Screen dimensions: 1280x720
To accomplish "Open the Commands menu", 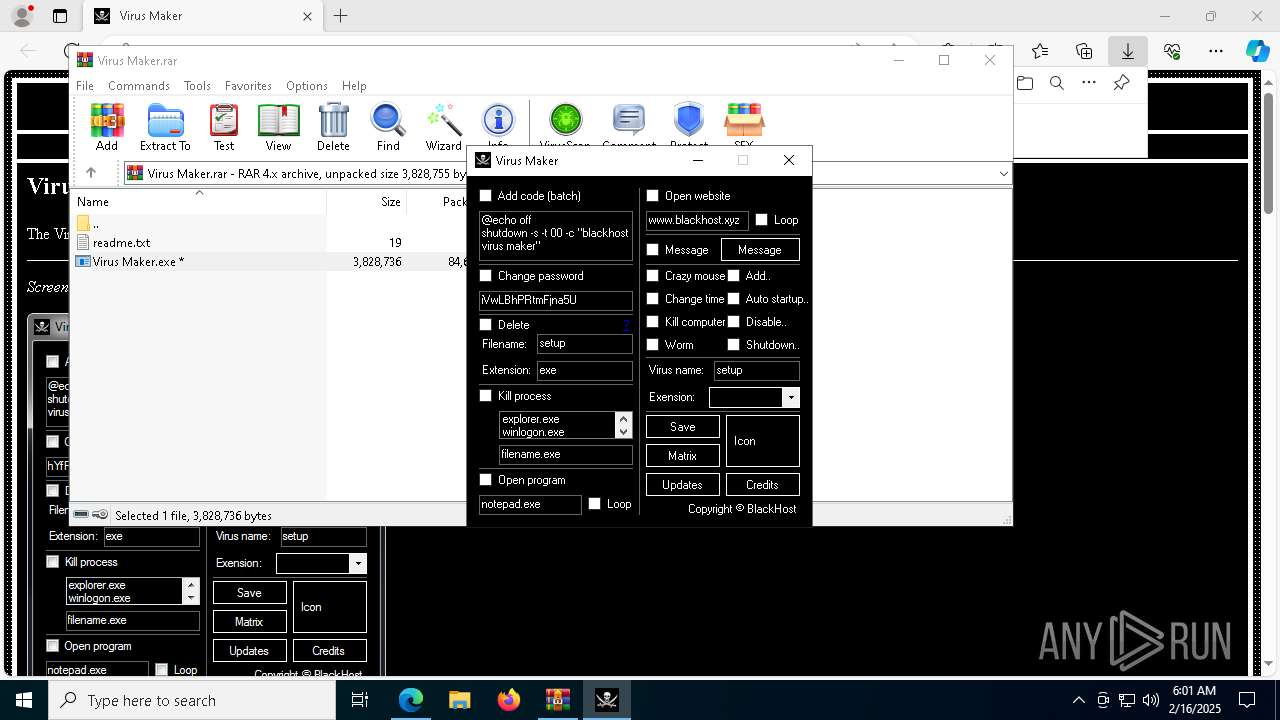I will (139, 86).
